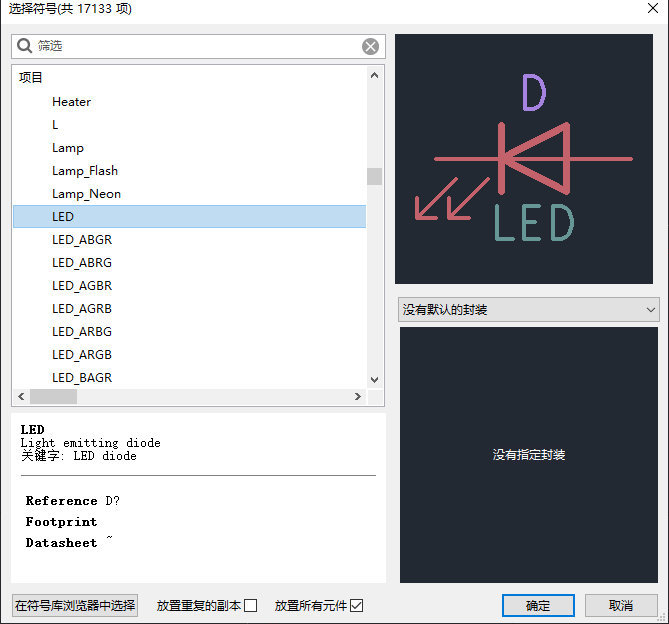Open the 没有默认的封装 footprint dropdown
669x624 pixels.
tap(528, 310)
